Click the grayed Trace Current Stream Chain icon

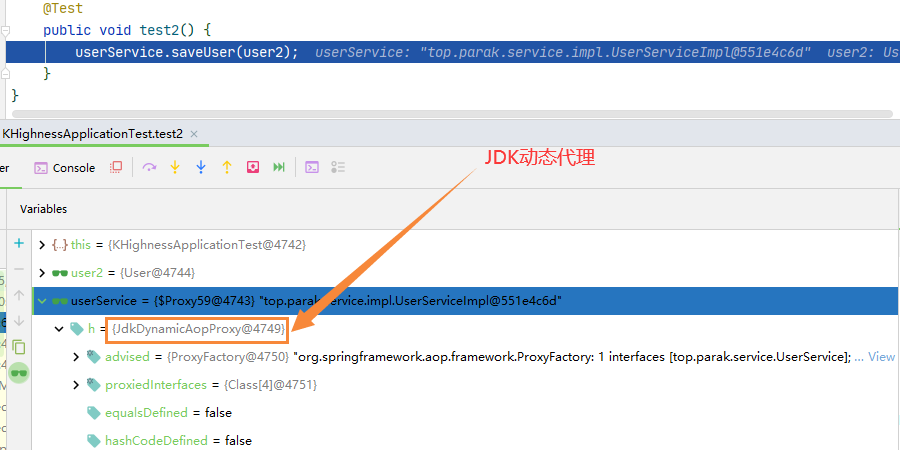coord(338,167)
